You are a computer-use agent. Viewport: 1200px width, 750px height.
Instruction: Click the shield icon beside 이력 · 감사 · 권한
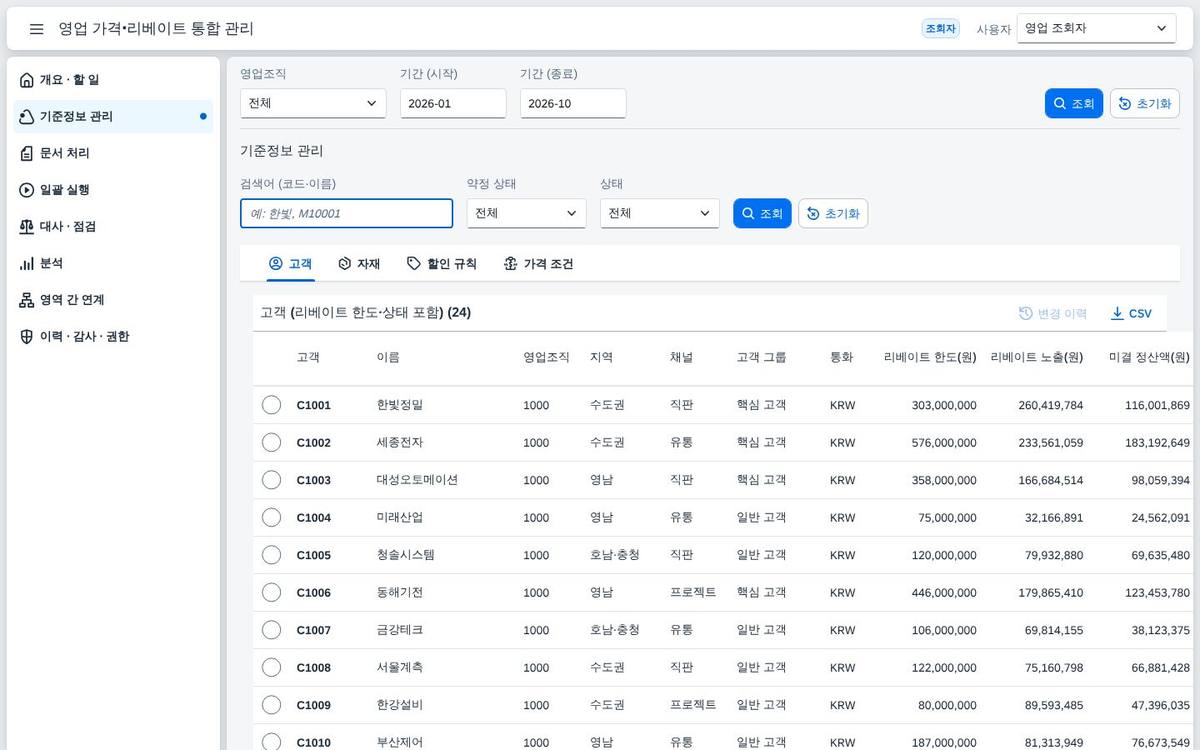27,337
